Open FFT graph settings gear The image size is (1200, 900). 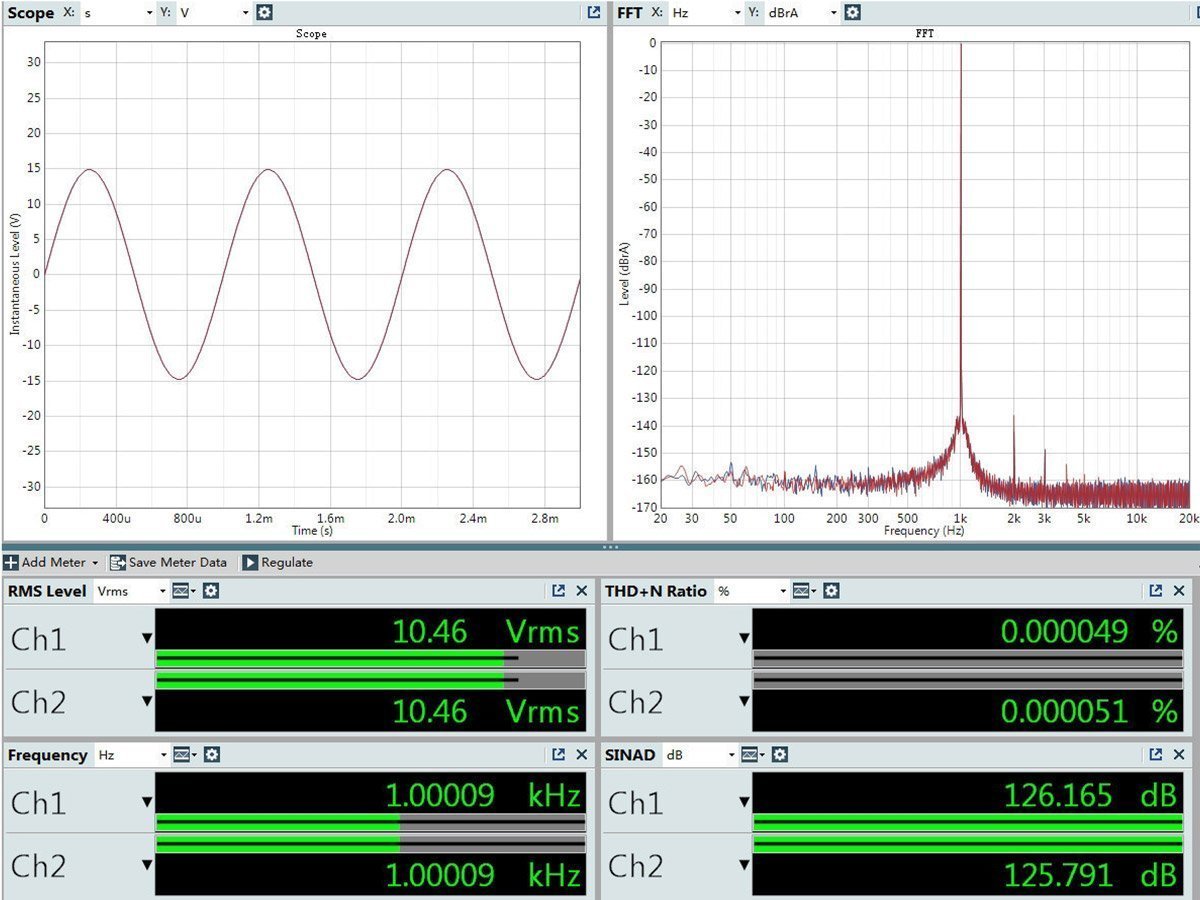tap(852, 13)
